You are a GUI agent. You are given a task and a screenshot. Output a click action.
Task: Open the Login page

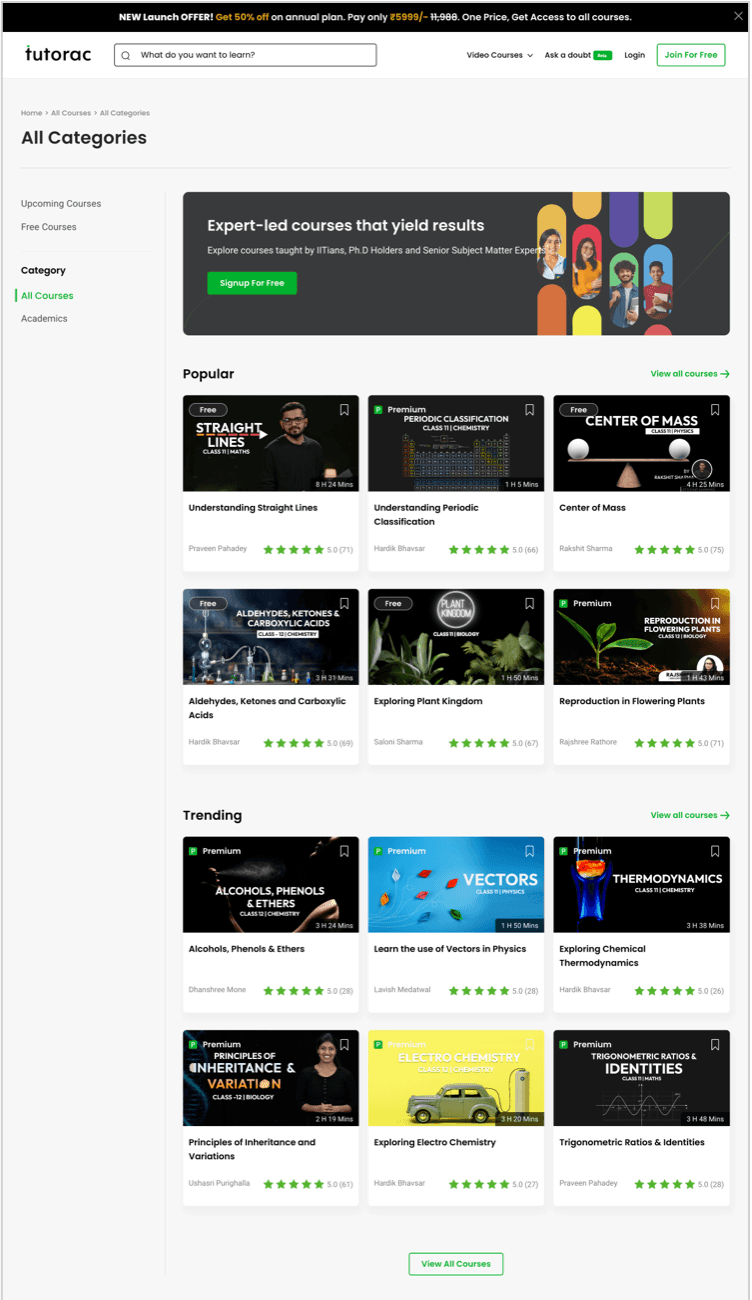pyautogui.click(x=634, y=55)
